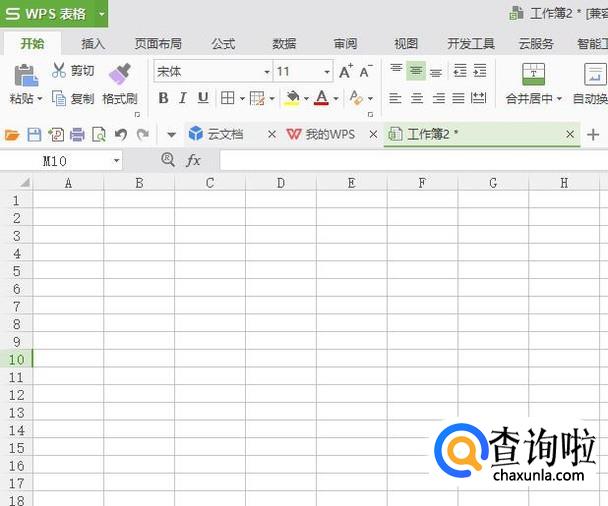Expand Merge and Center dropdown arrow
The image size is (608, 506).
point(559,99)
